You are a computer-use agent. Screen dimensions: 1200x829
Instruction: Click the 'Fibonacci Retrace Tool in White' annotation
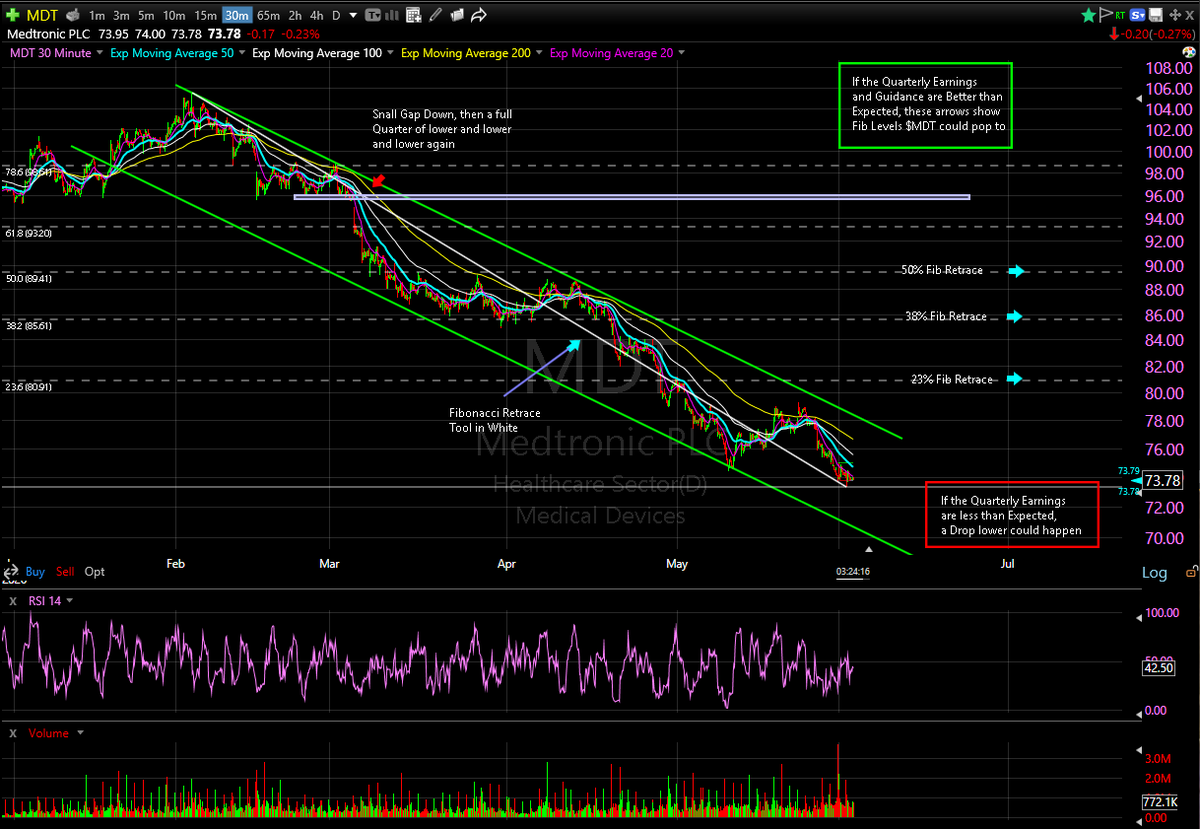pos(496,420)
